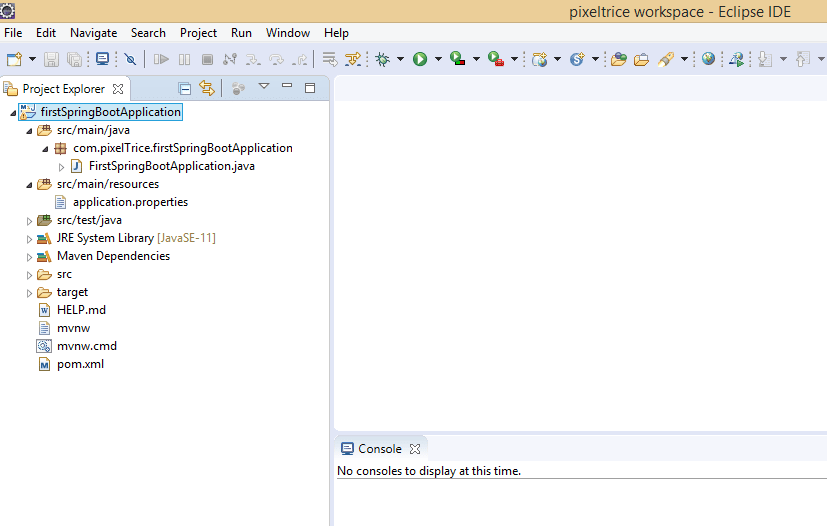Open the File menu
This screenshot has height=526, width=827.
[13, 33]
